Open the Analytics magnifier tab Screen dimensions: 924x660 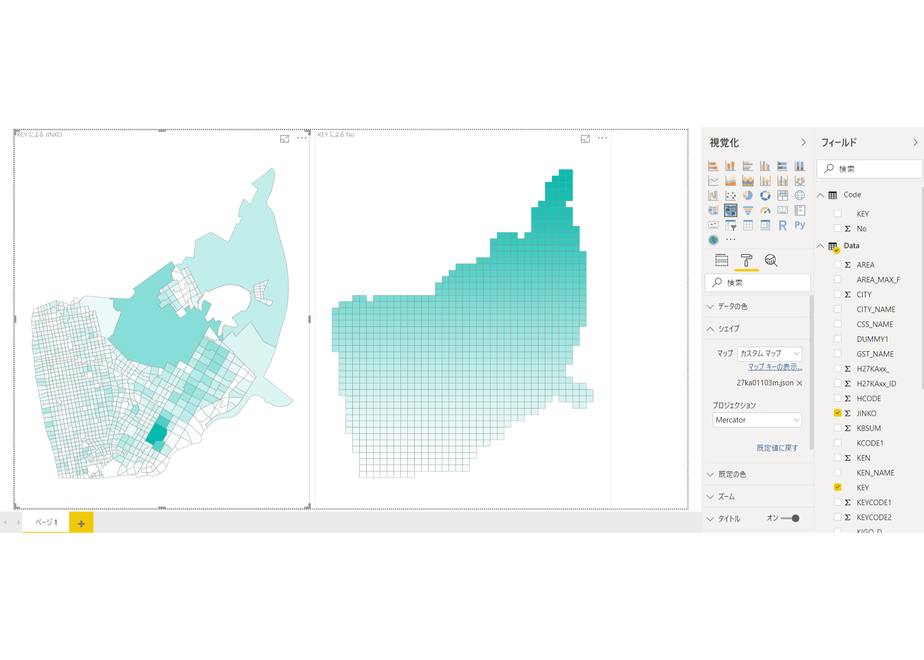pyautogui.click(x=771, y=260)
